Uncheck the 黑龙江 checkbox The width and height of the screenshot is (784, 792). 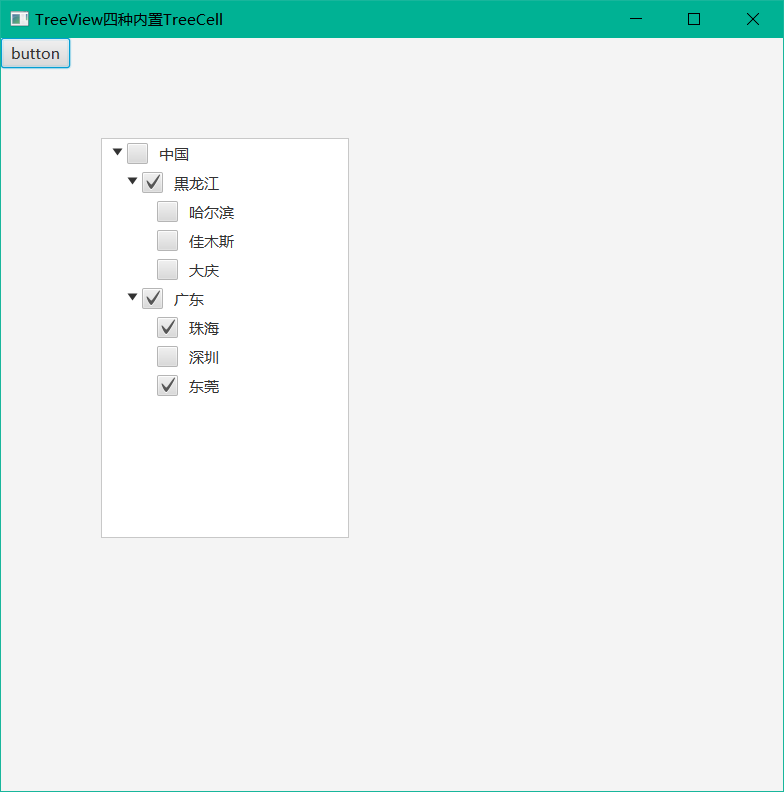152,183
